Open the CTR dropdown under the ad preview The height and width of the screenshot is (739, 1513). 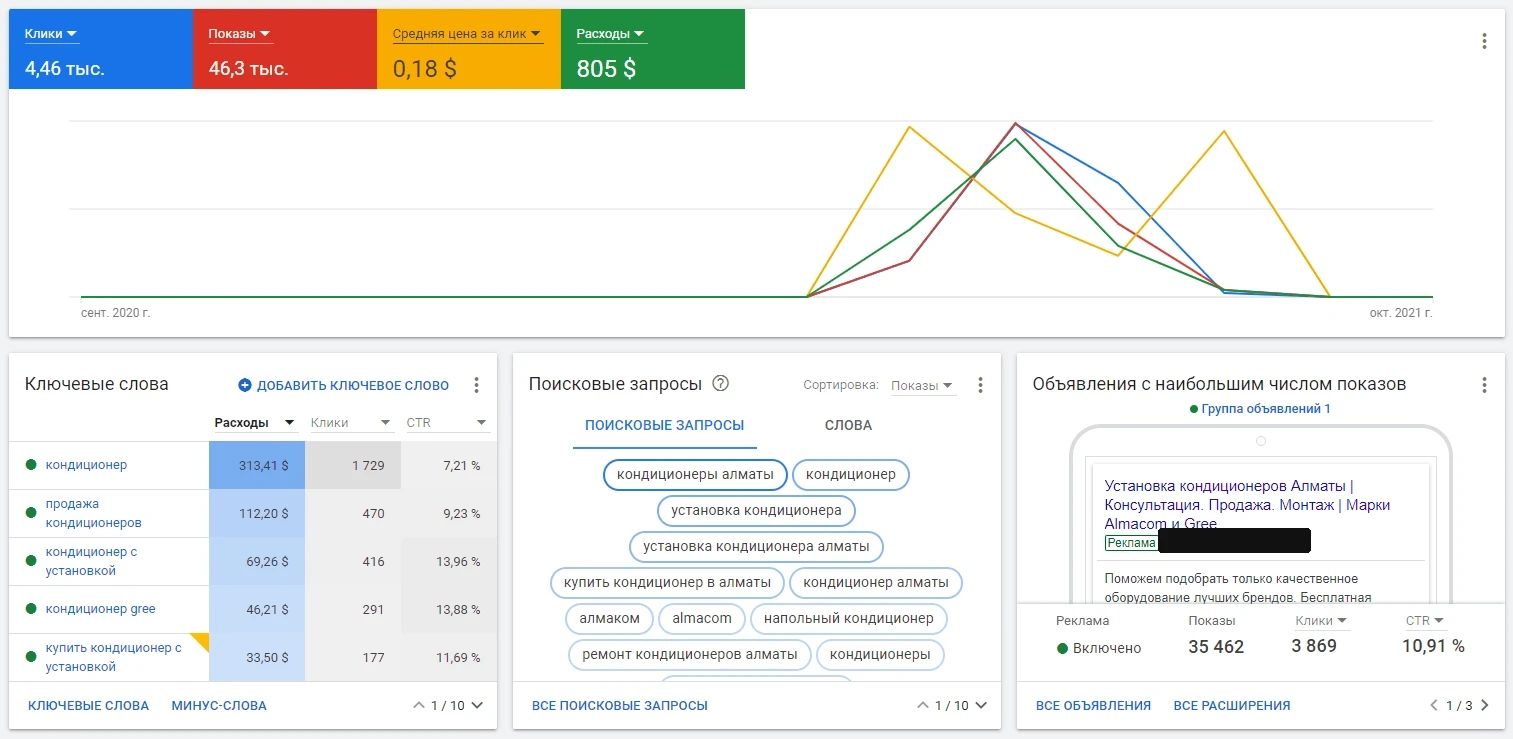[x=1425, y=621]
